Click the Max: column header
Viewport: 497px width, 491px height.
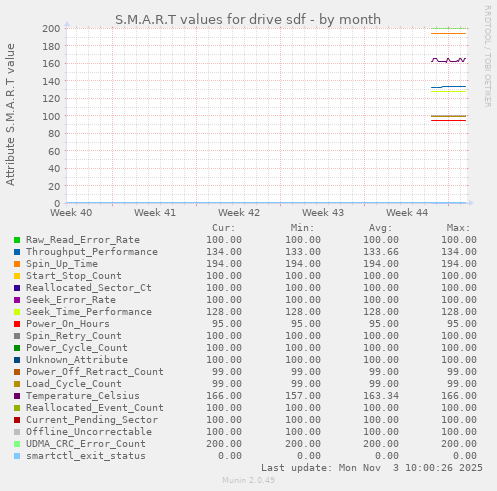pyautogui.click(x=458, y=228)
